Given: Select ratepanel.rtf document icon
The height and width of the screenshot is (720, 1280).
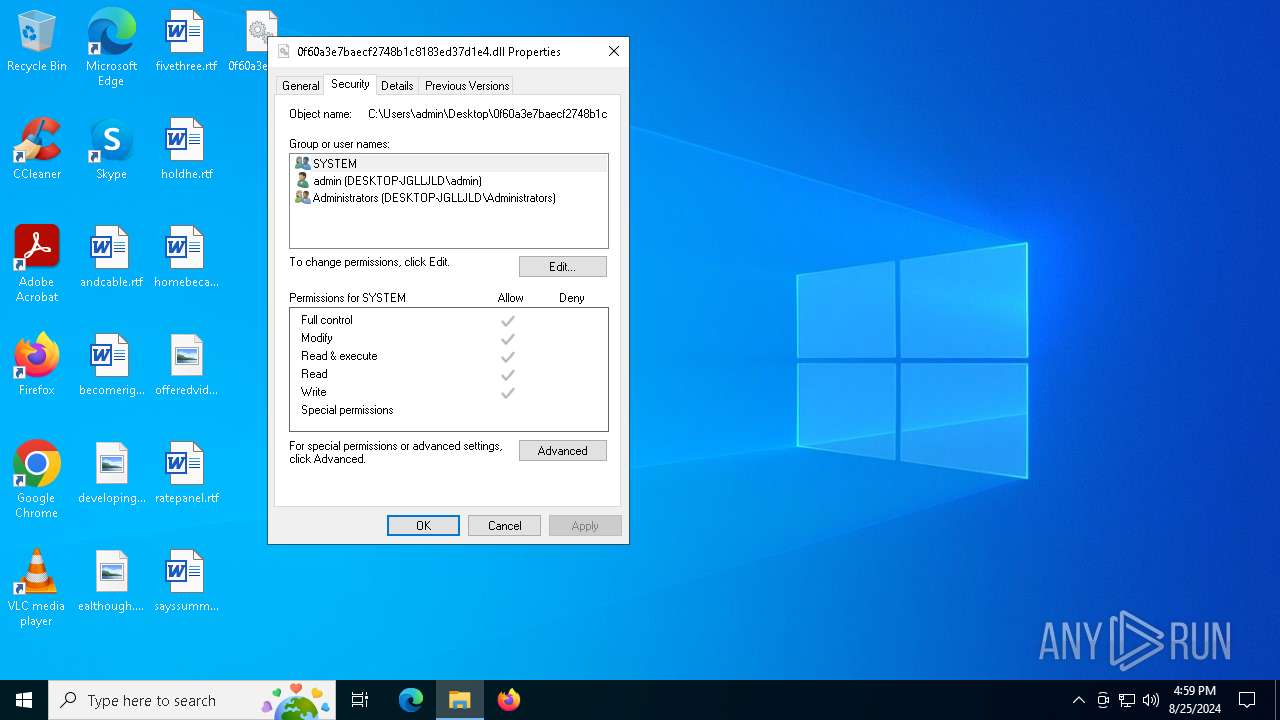Looking at the screenshot, I should click(x=186, y=474).
